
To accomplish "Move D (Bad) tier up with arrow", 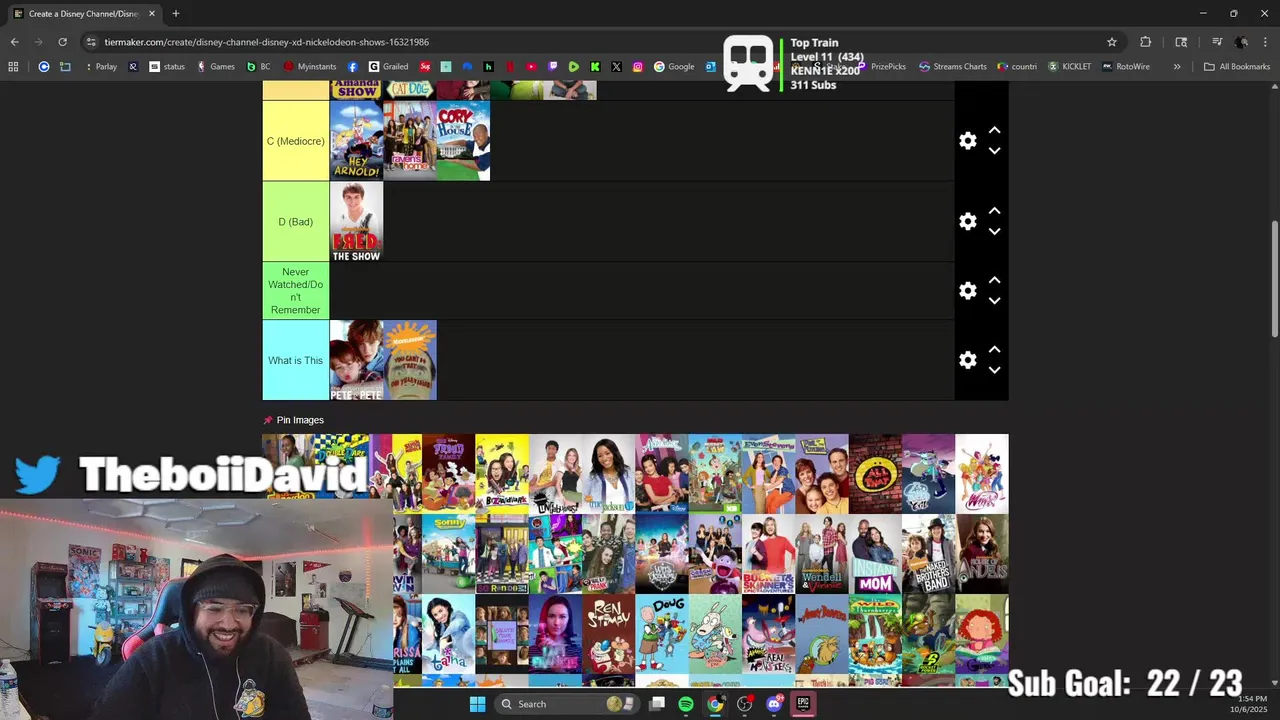I will point(994,211).
